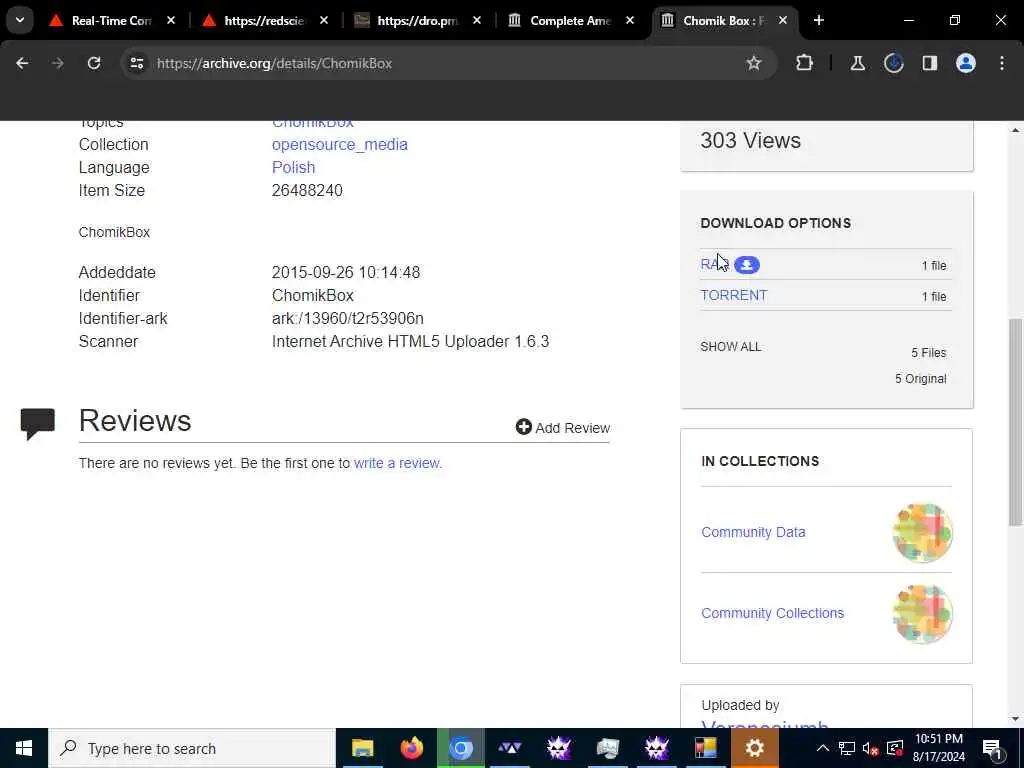Open the Windows Start menu
This screenshot has width=1024, height=768.
click(24, 748)
